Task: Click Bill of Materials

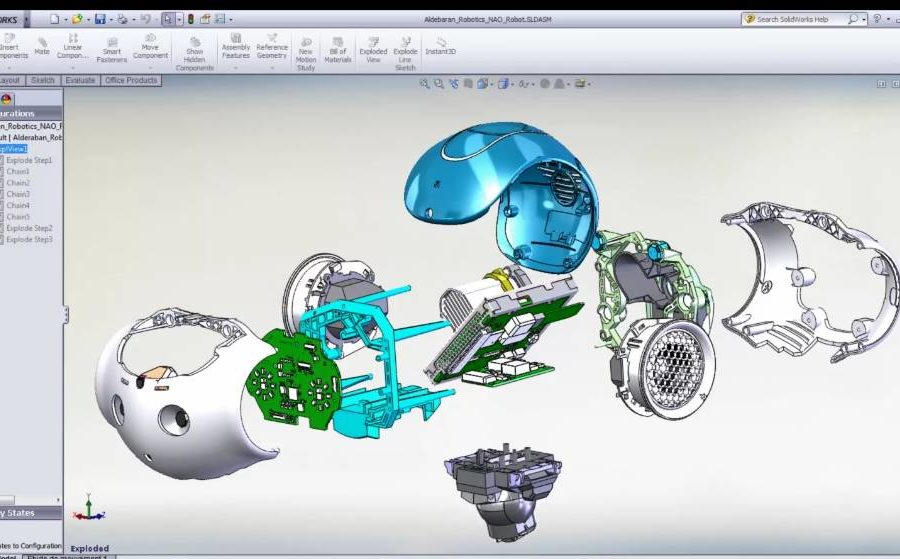Action: coord(338,50)
